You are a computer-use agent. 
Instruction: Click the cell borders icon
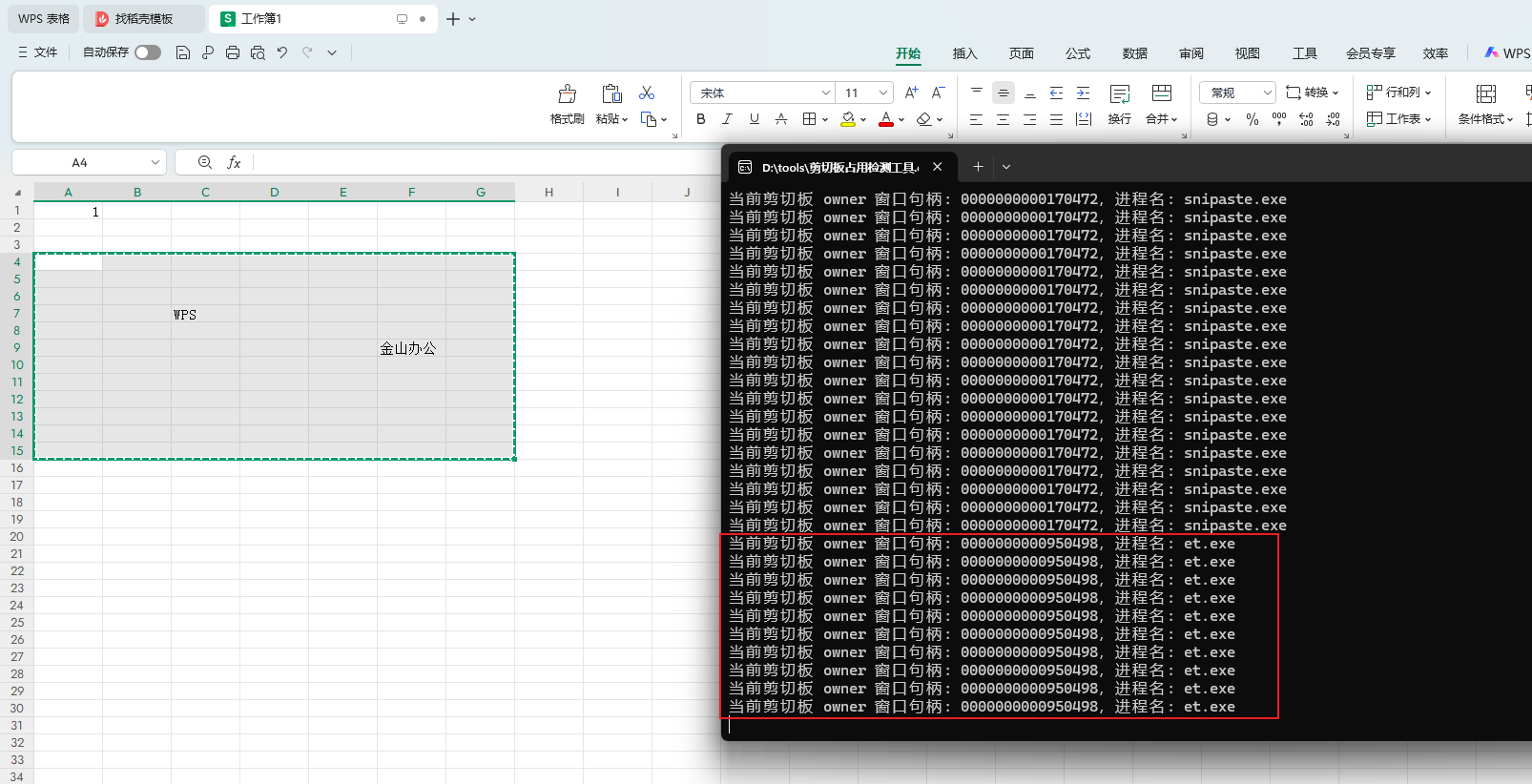(x=809, y=119)
